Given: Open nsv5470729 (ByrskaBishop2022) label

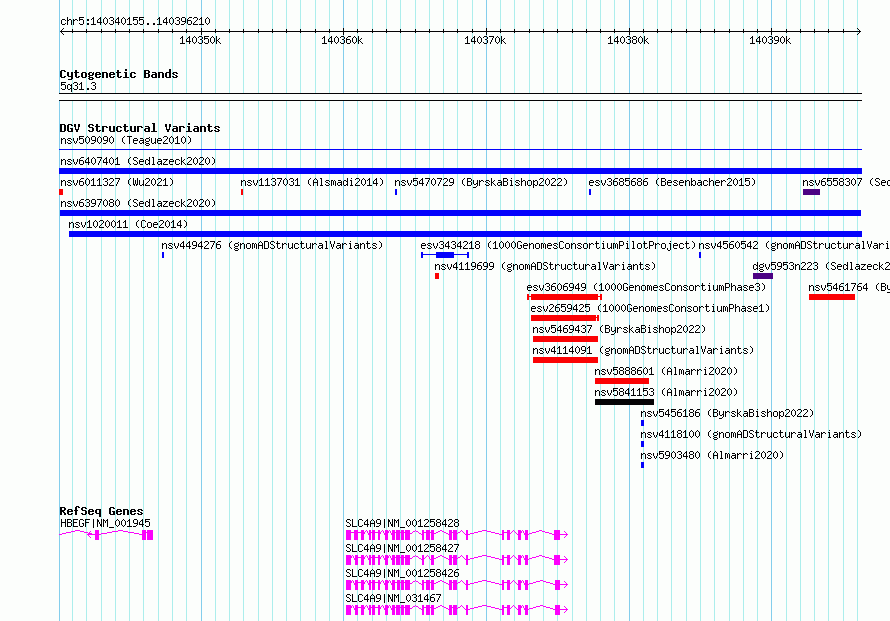Looking at the screenshot, I should [x=481, y=182].
